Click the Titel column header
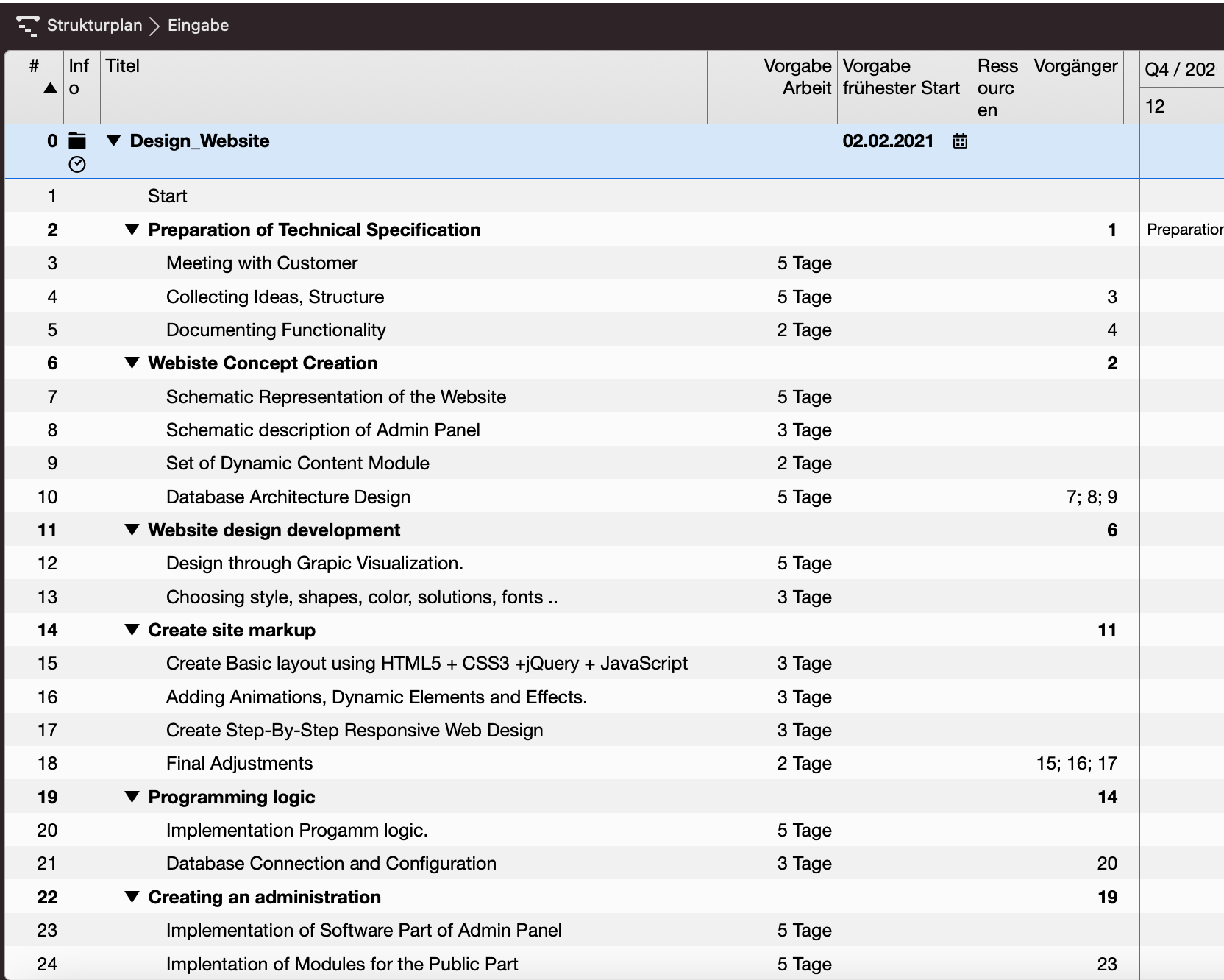 click(122, 66)
